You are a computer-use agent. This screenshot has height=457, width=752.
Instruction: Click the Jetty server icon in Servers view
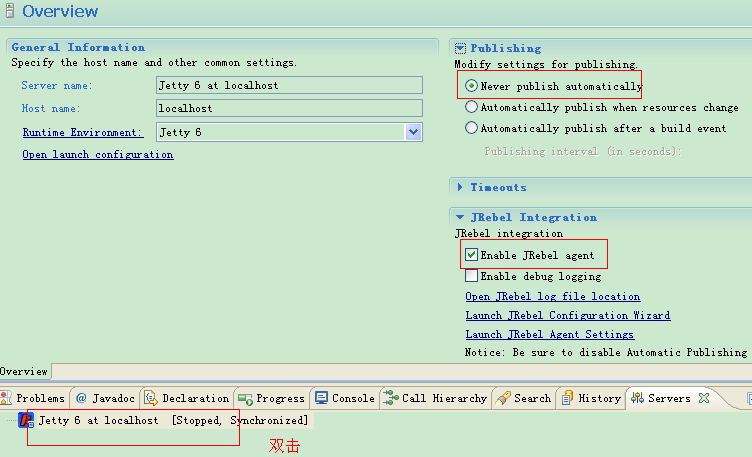(25, 420)
